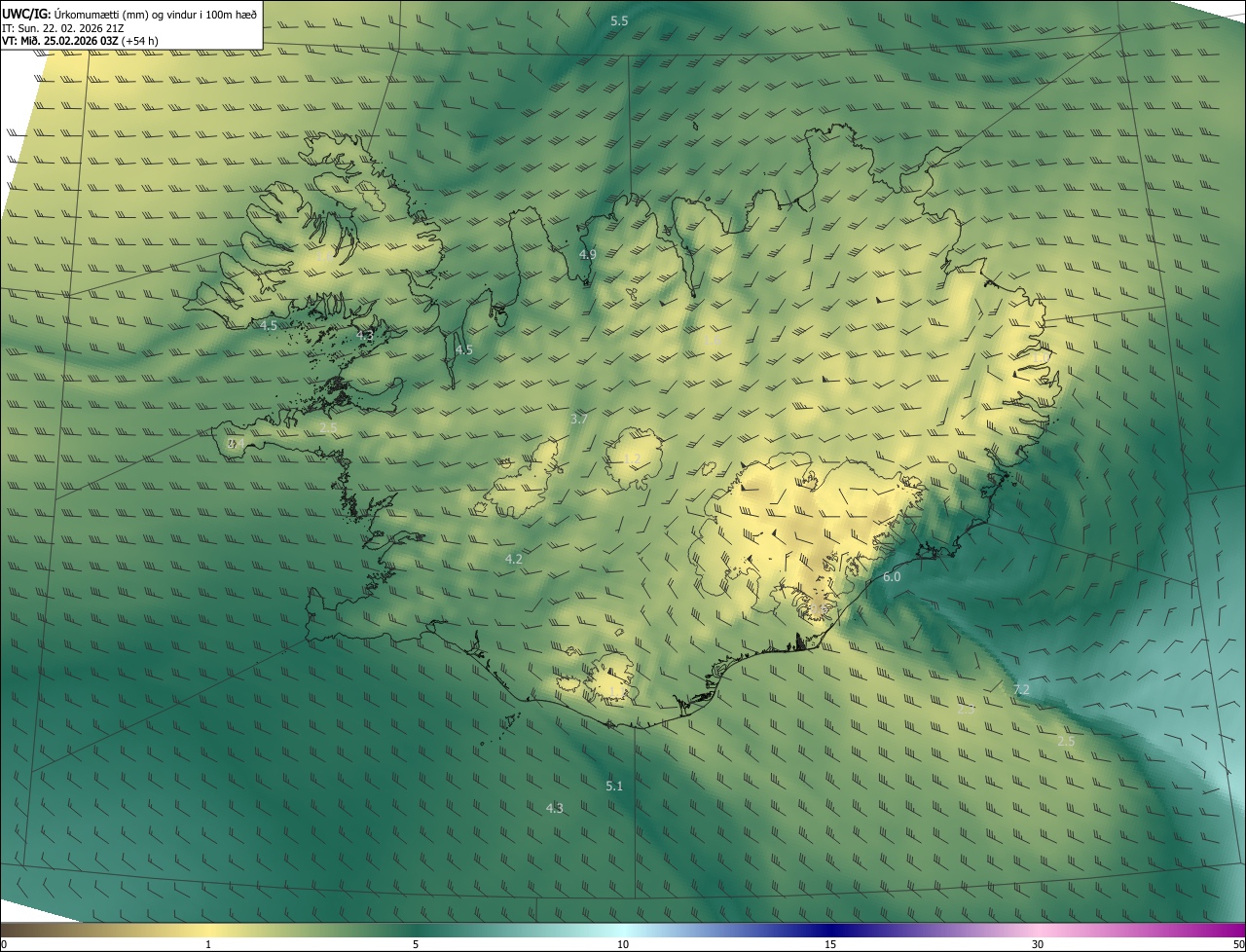
Task: Click the 50 tick label on the color scale
Action: click(1238, 944)
